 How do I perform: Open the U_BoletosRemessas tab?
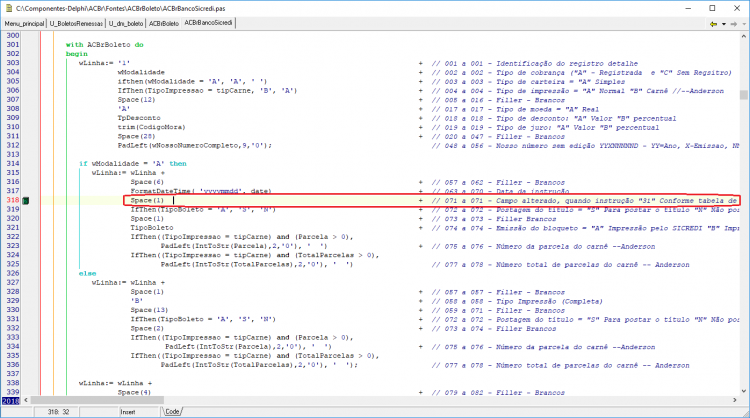pos(76,23)
